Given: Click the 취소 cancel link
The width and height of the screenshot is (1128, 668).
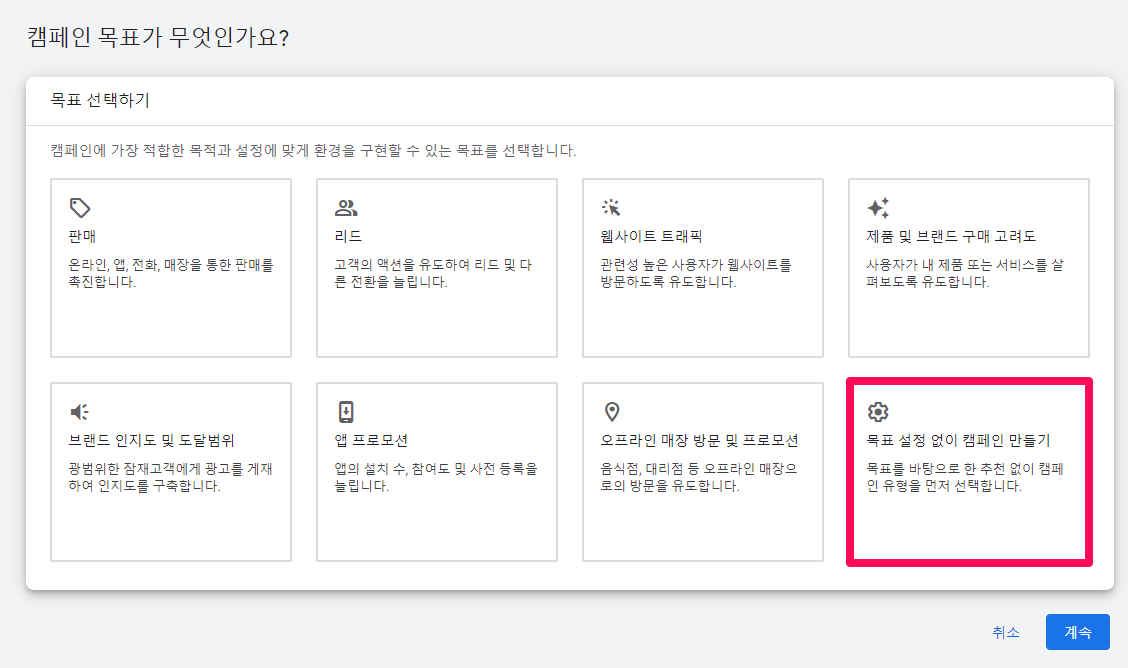Looking at the screenshot, I should (x=1006, y=632).
